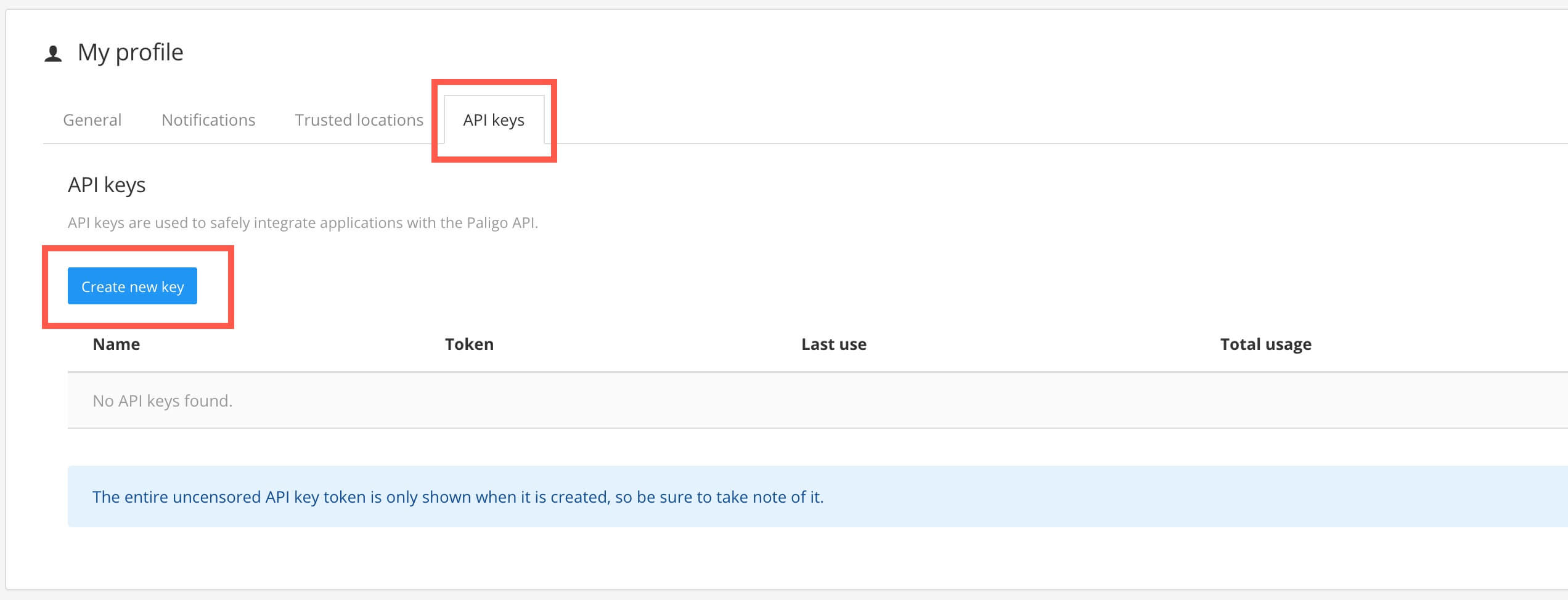The image size is (1568, 600).
Task: Click the My profile page title
Action: pyautogui.click(x=129, y=52)
